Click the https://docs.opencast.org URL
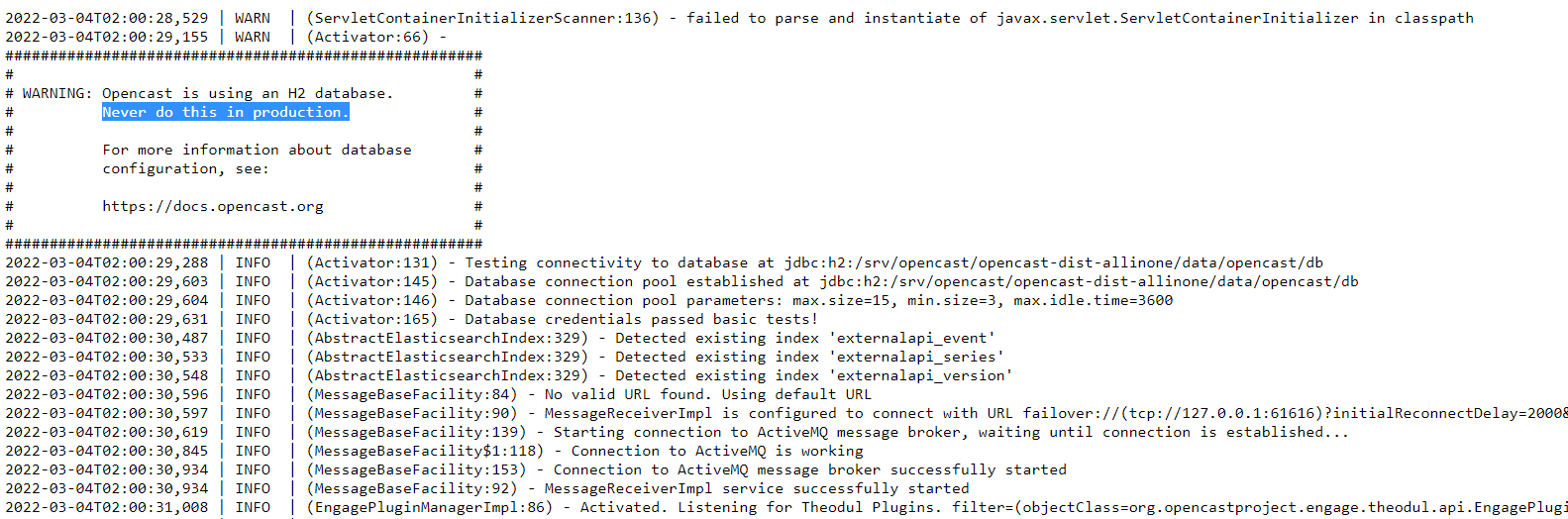The width and height of the screenshot is (1568, 519). [213, 206]
